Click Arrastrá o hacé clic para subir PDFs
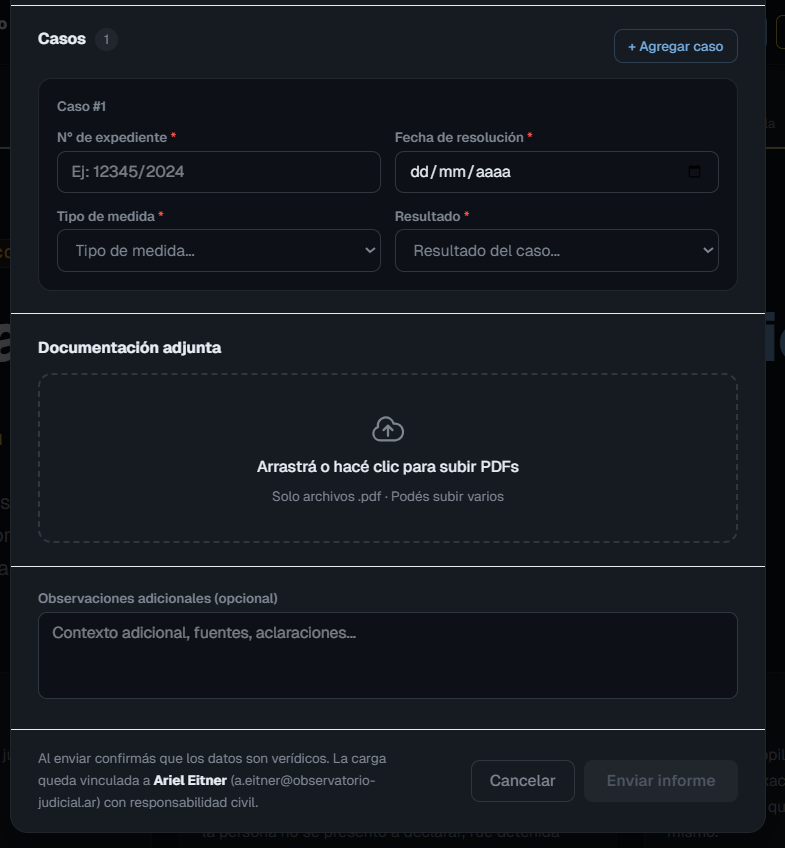785x848 pixels. coord(388,467)
